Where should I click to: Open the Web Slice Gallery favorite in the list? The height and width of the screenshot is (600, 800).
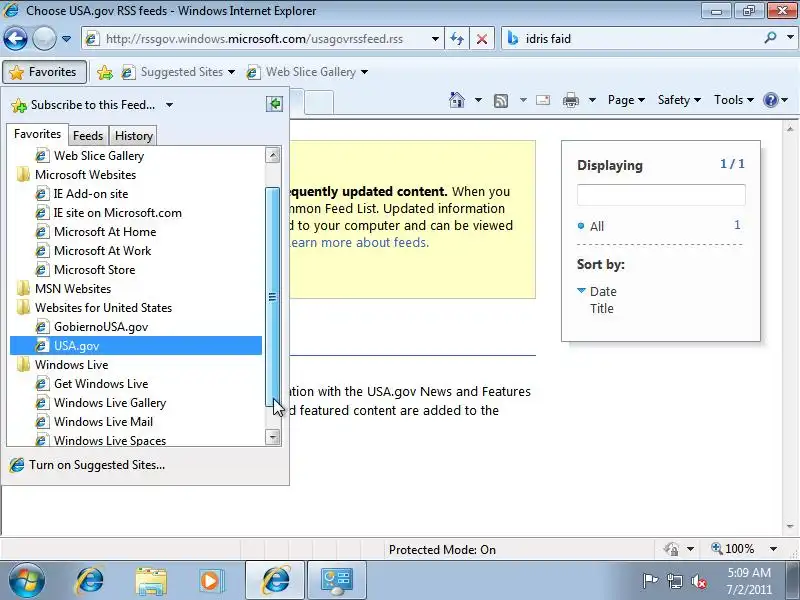click(x=99, y=156)
